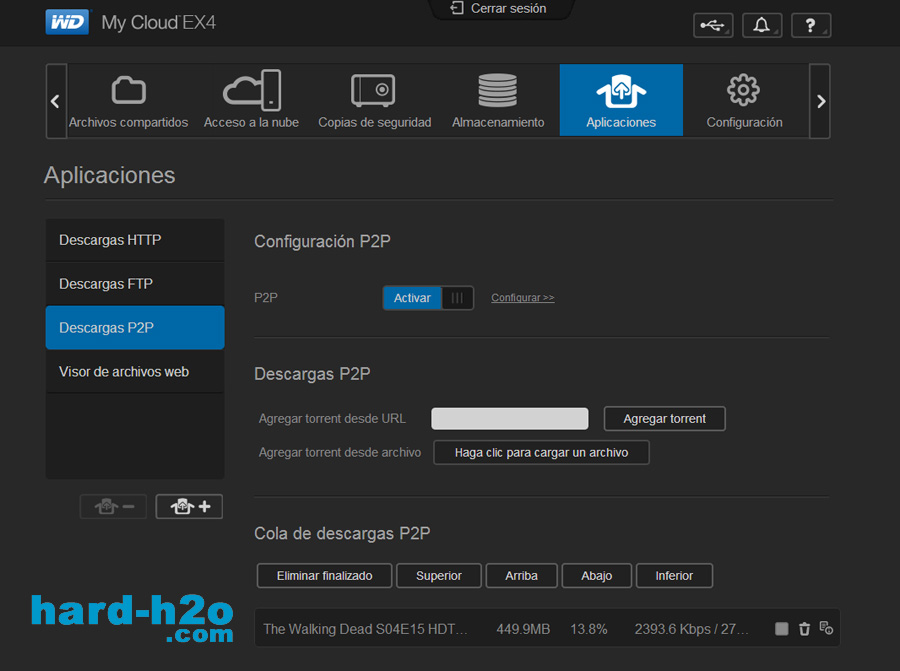The height and width of the screenshot is (671, 900).
Task: Open Archivos compartidos tab
Action: click(129, 100)
